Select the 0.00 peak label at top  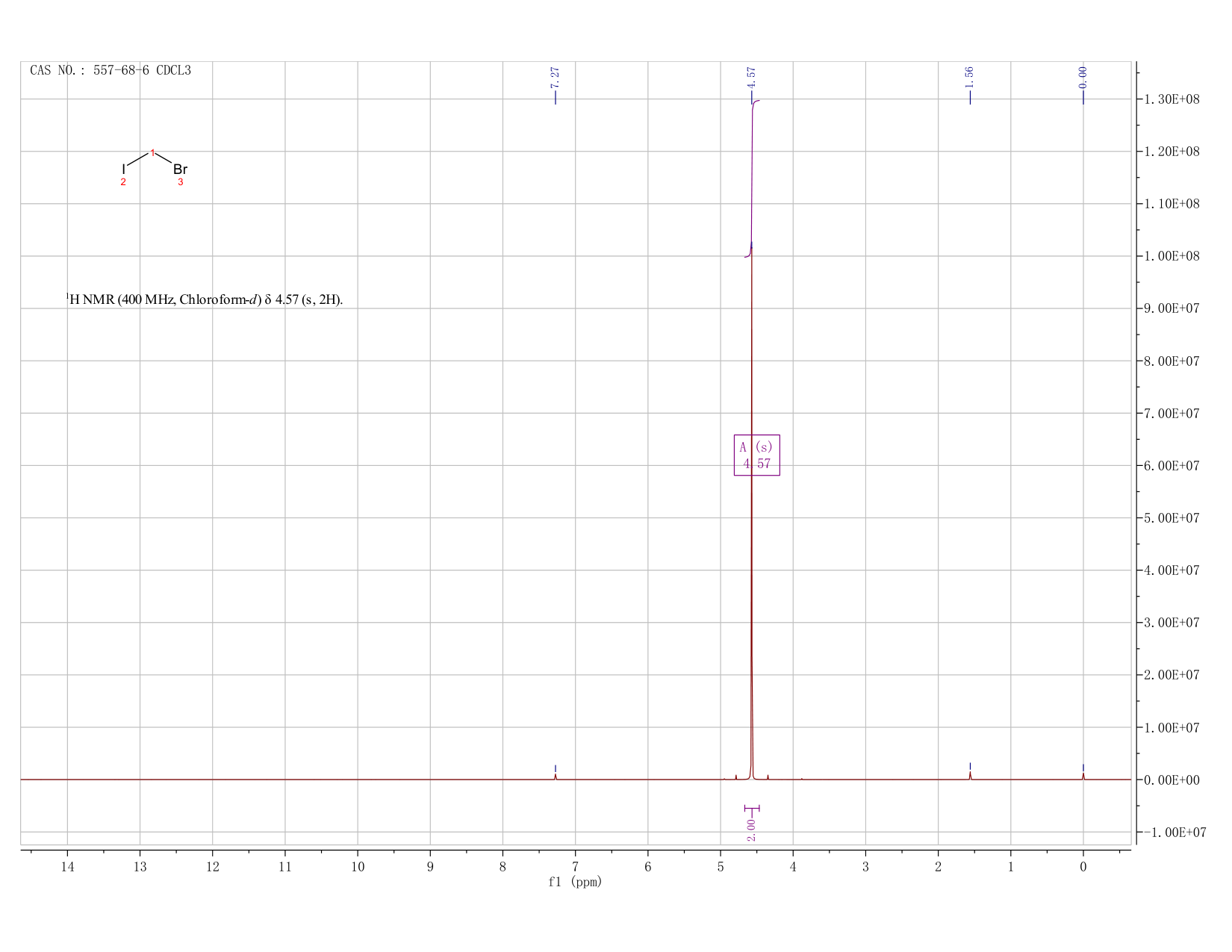1083,78
